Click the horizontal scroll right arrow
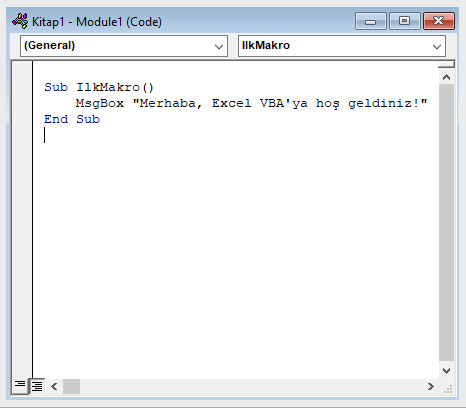Image resolution: width=466 pixels, height=408 pixels. [431, 386]
